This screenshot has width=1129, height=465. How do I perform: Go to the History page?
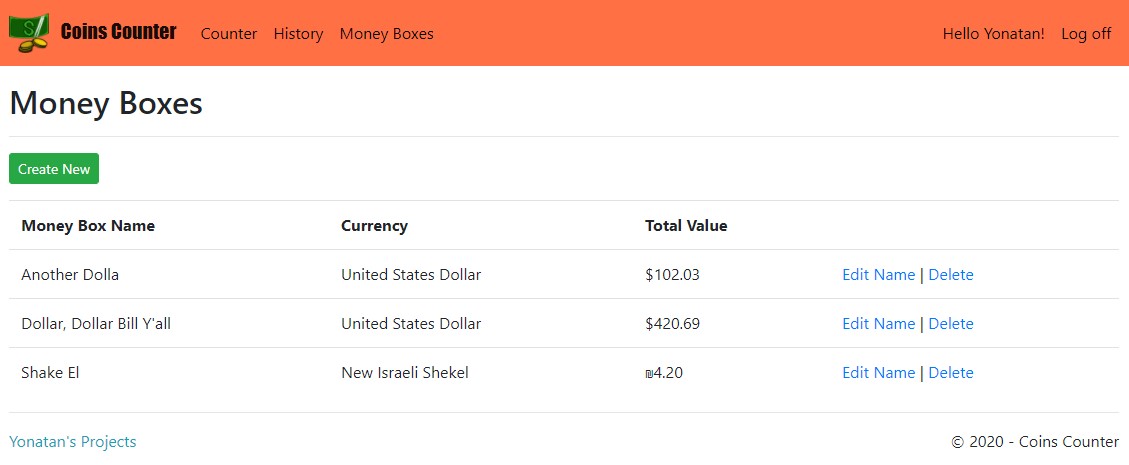coord(298,34)
